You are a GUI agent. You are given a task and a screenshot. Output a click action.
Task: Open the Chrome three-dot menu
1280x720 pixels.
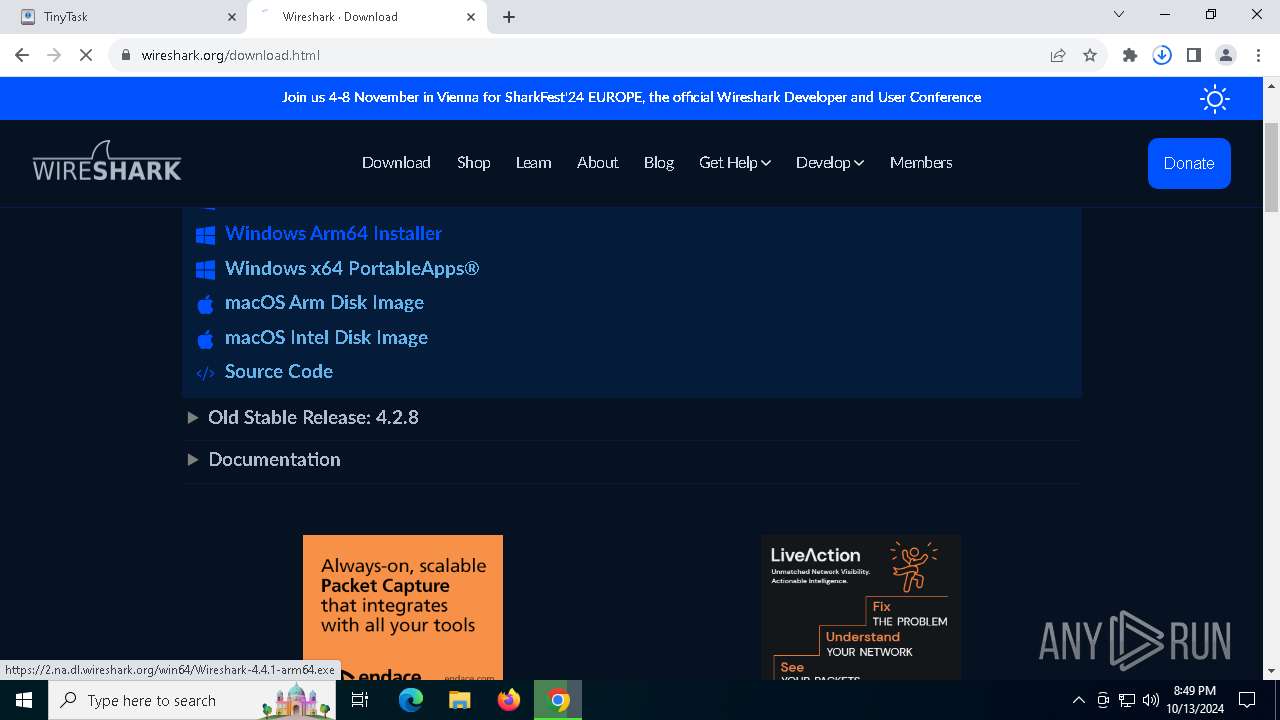pos(1258,55)
